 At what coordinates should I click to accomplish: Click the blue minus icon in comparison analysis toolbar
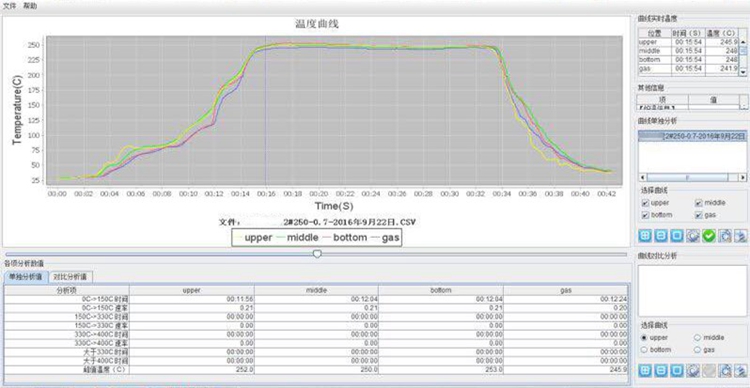click(x=661, y=371)
